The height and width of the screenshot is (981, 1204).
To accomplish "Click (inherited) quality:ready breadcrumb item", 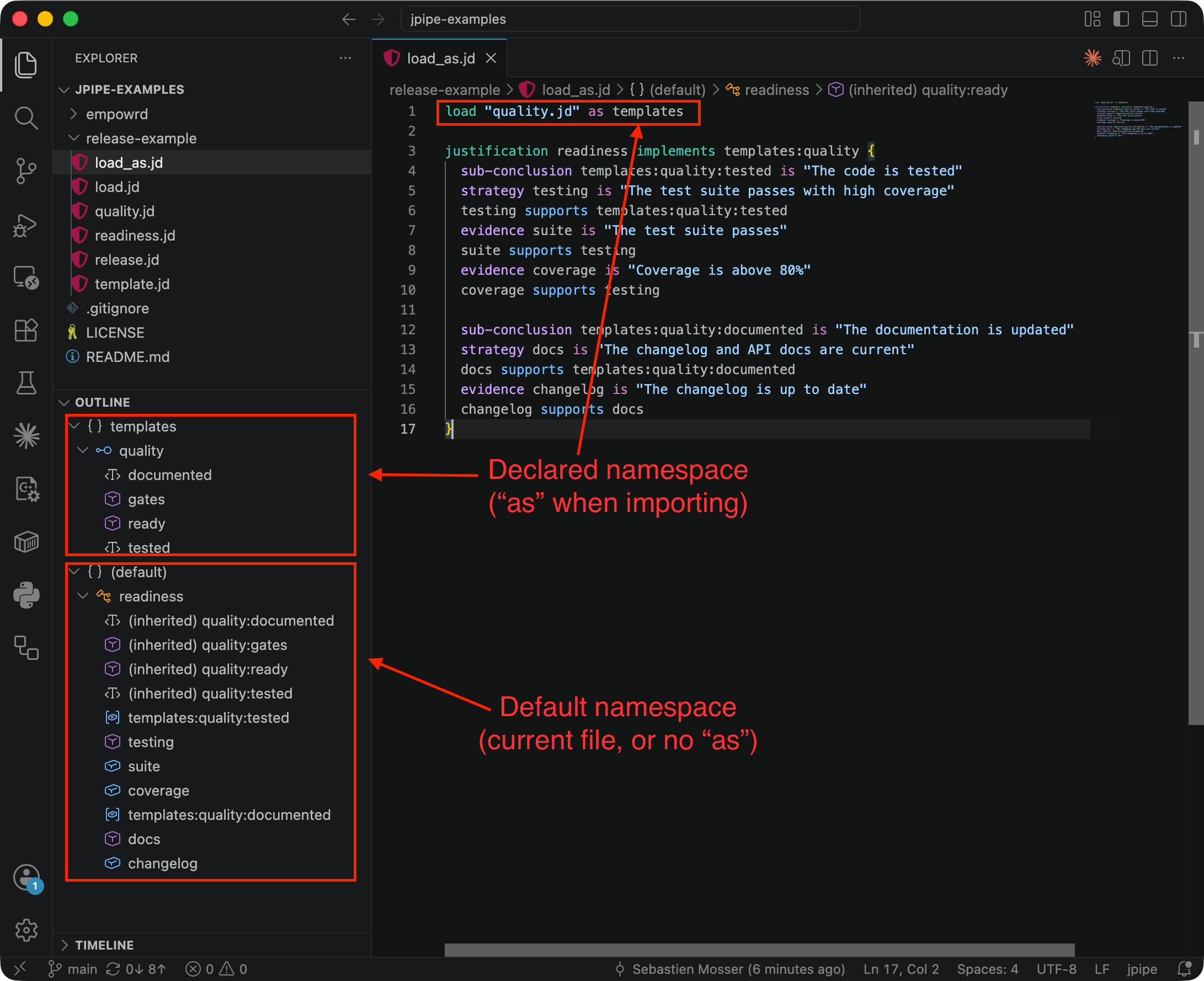I will pyautogui.click(x=928, y=90).
